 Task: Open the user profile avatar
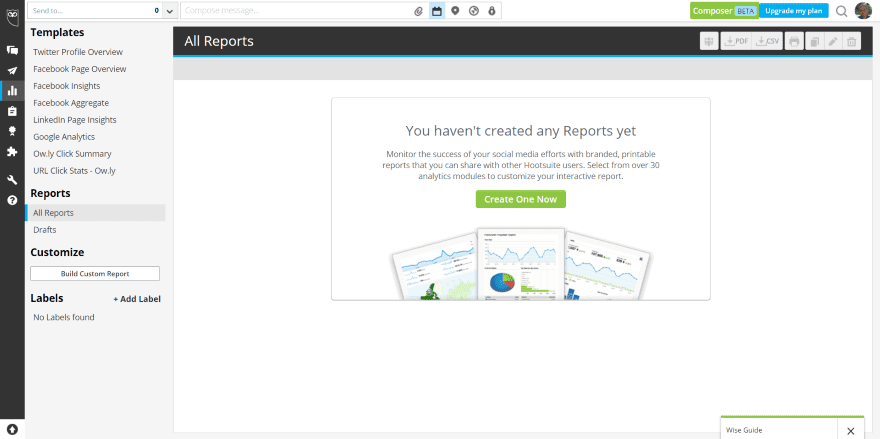click(x=863, y=11)
